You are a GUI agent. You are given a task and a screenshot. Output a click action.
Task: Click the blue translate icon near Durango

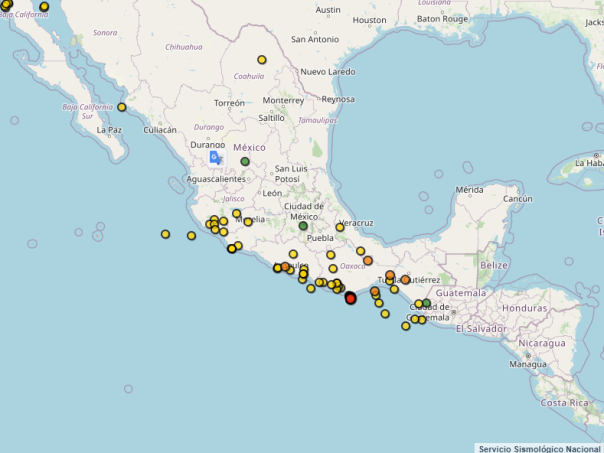click(x=216, y=158)
